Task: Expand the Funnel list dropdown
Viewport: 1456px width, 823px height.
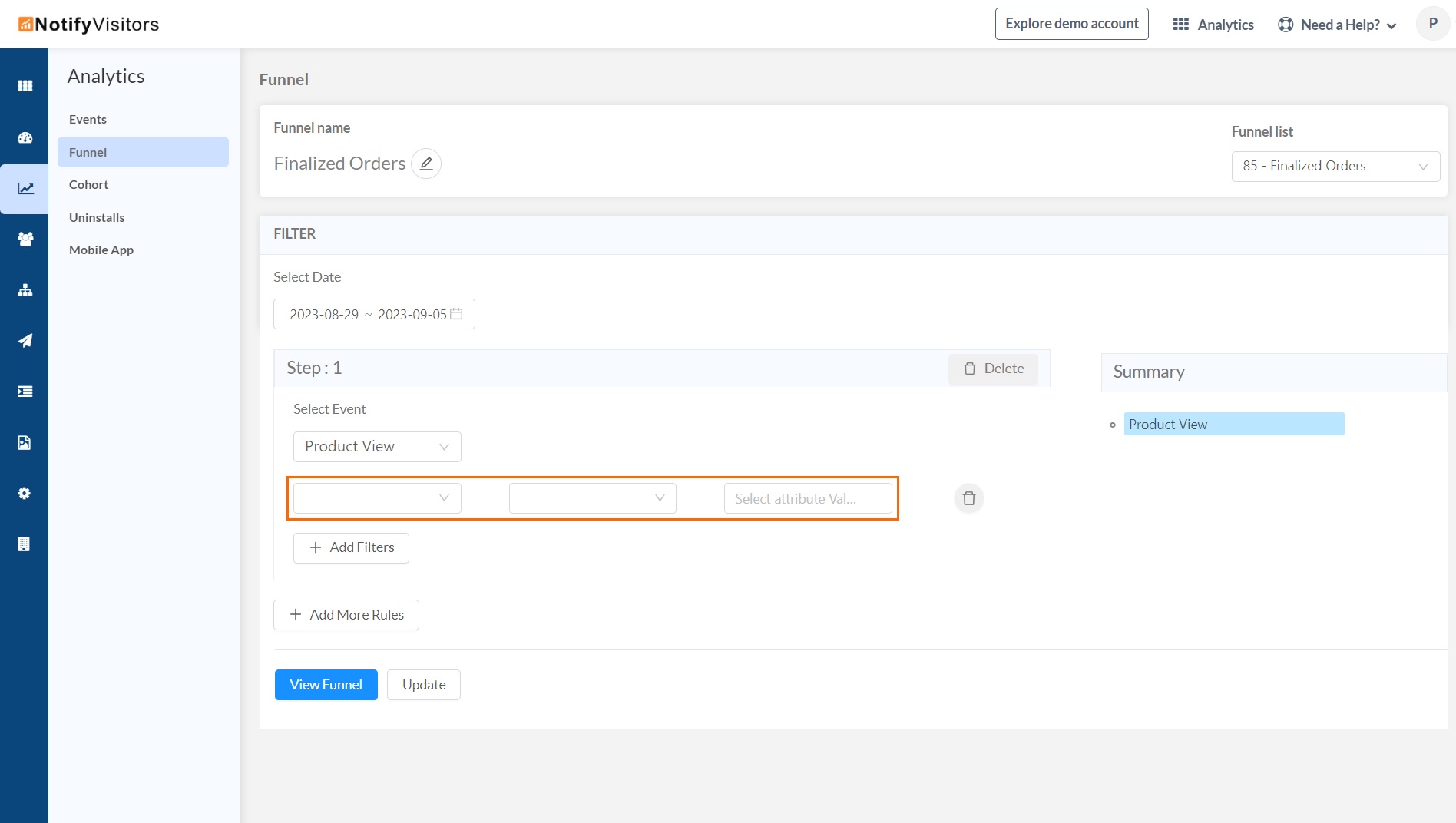Action: [1335, 166]
